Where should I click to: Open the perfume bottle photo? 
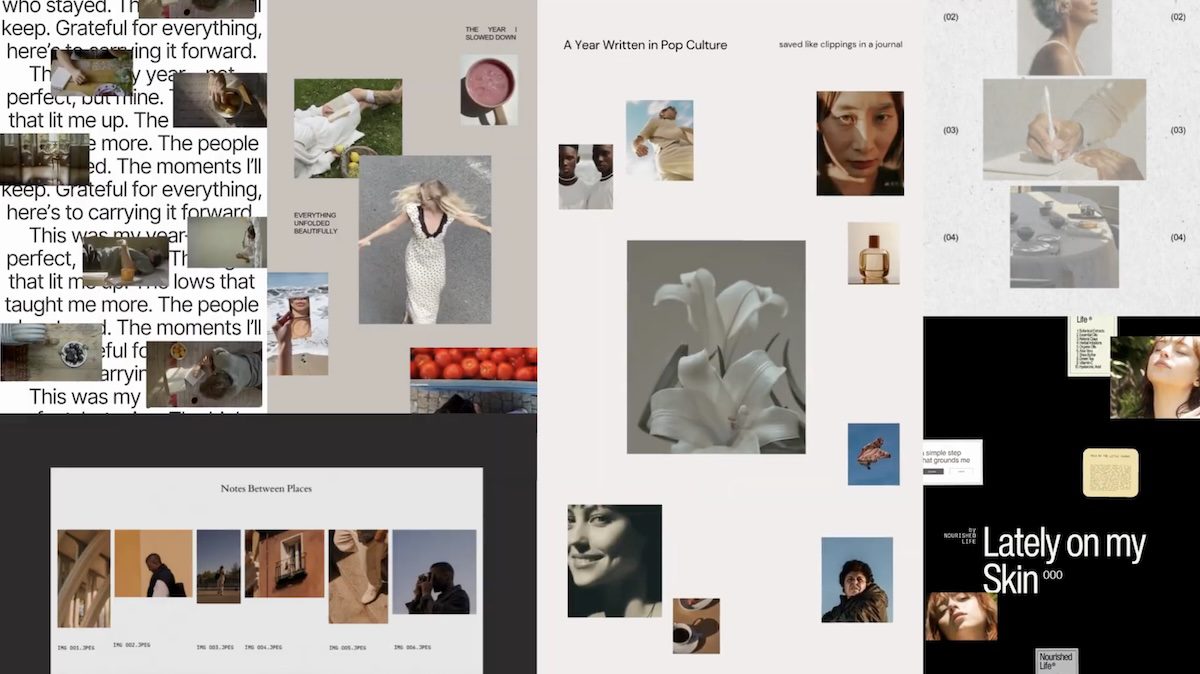[x=874, y=253]
